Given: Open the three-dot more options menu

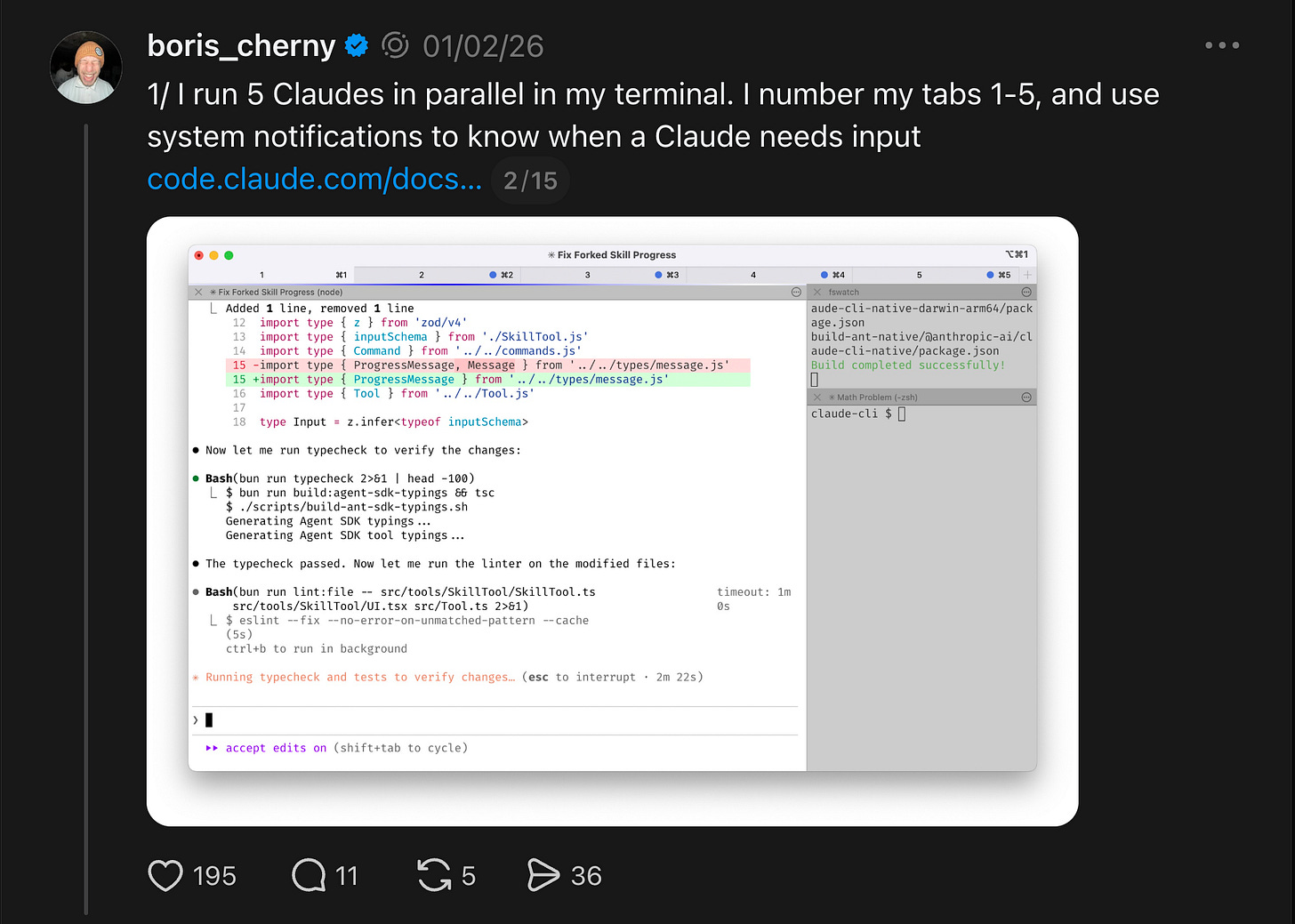Looking at the screenshot, I should point(1222,45).
